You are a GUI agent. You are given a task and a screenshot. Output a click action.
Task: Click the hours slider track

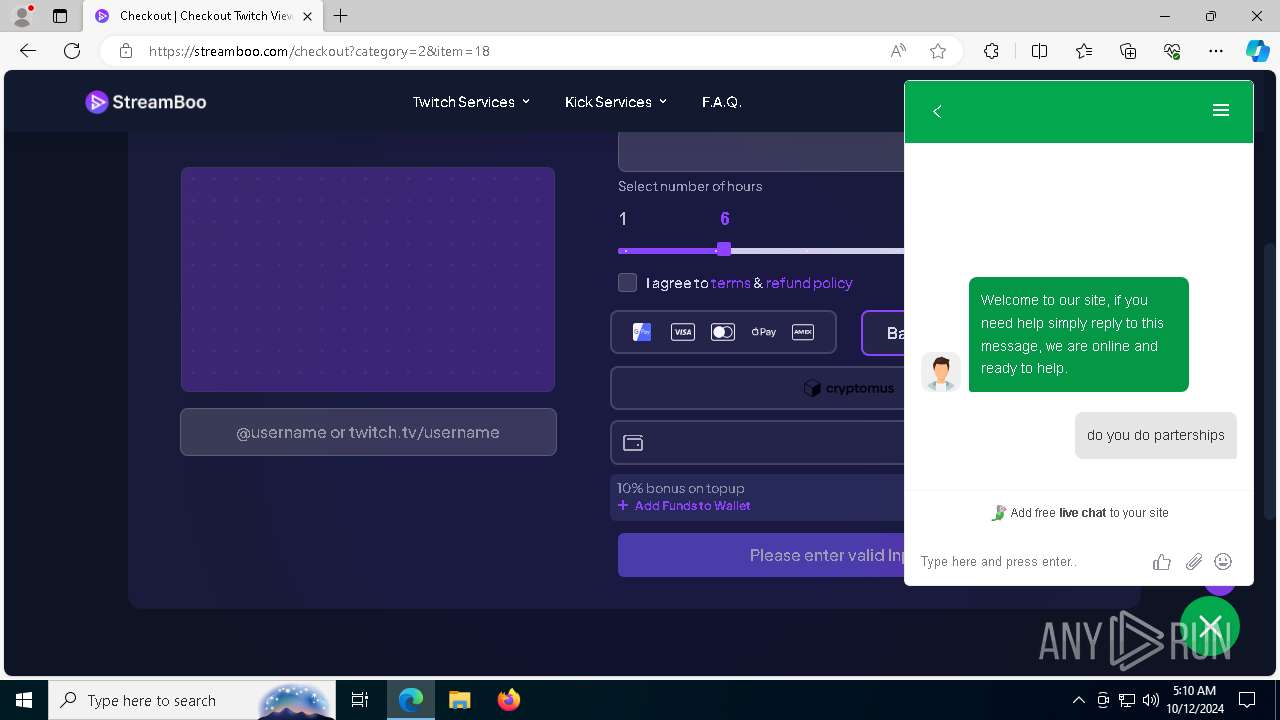761,250
